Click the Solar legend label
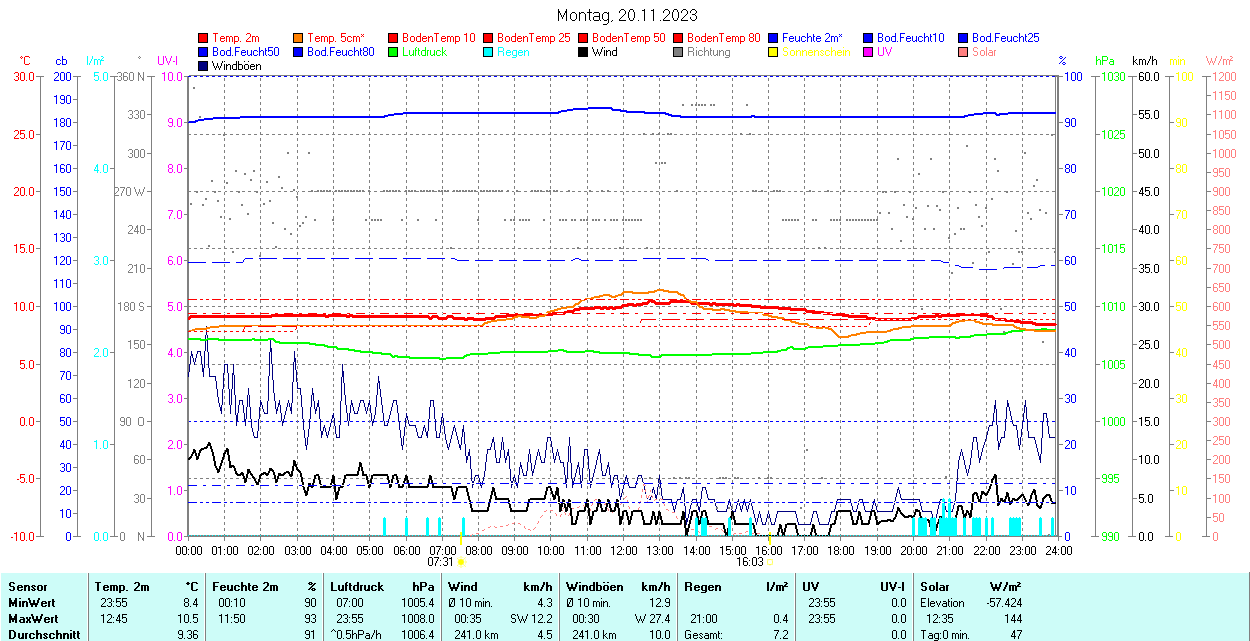Screen dimensions: 1250x641 coord(984,52)
